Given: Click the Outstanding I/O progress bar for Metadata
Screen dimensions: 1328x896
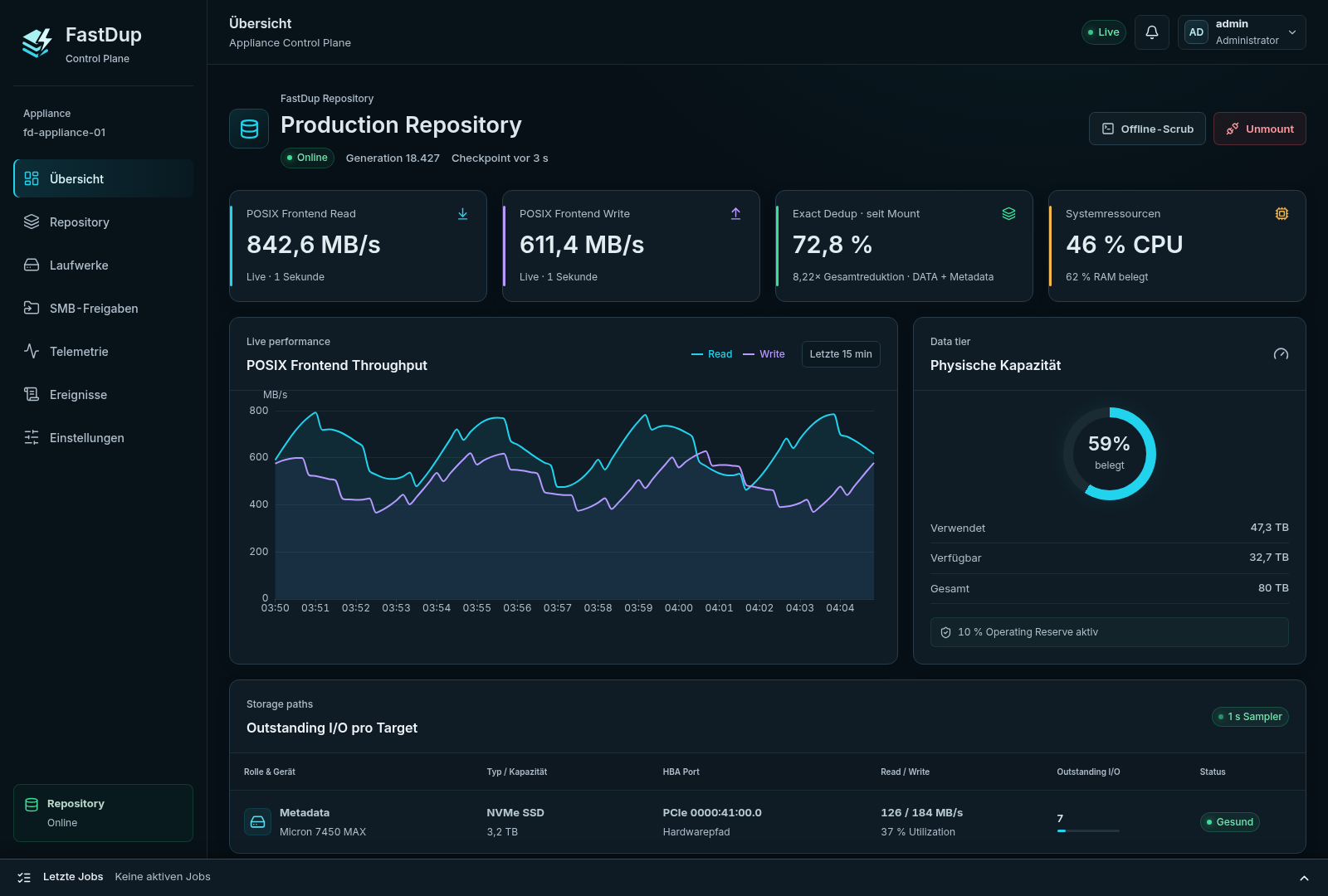Looking at the screenshot, I should point(1088,830).
